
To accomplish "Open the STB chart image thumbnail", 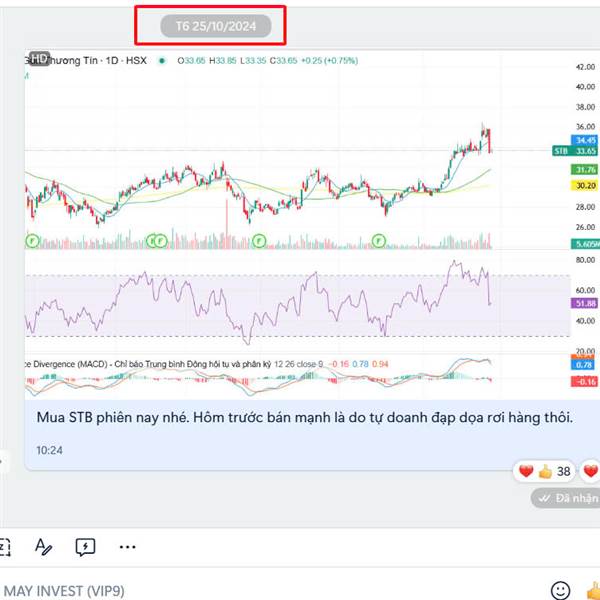I will [312, 225].
